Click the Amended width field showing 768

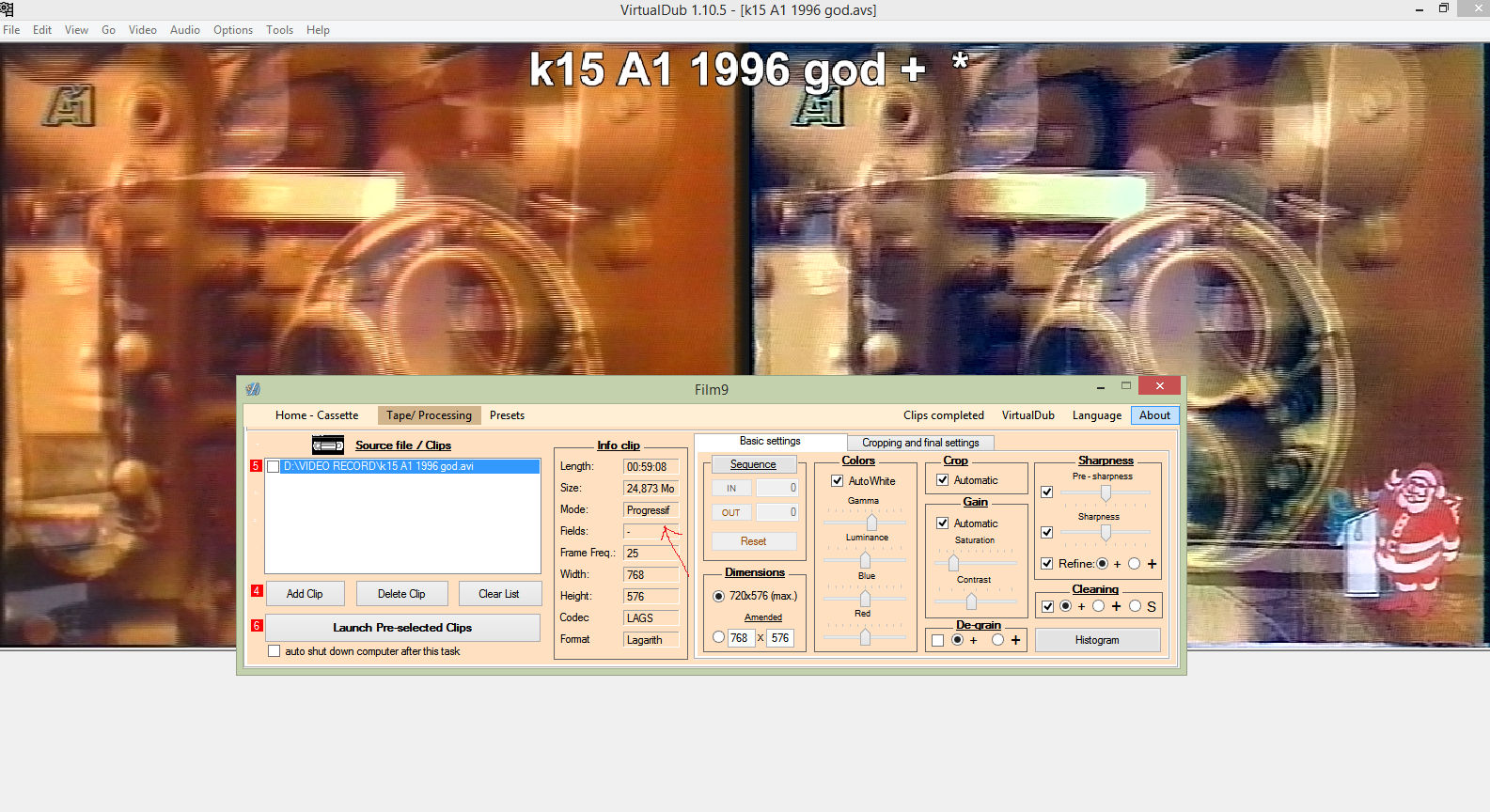click(741, 638)
